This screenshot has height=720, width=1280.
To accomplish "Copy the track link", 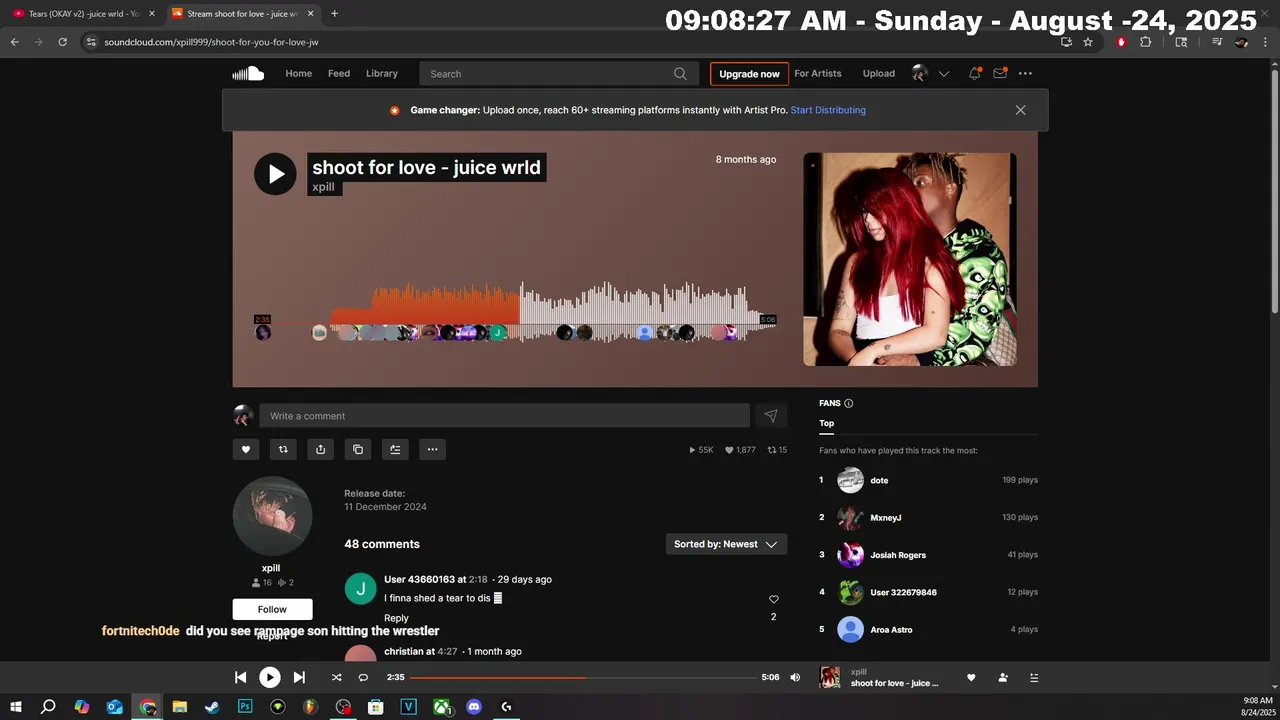I will point(358,449).
